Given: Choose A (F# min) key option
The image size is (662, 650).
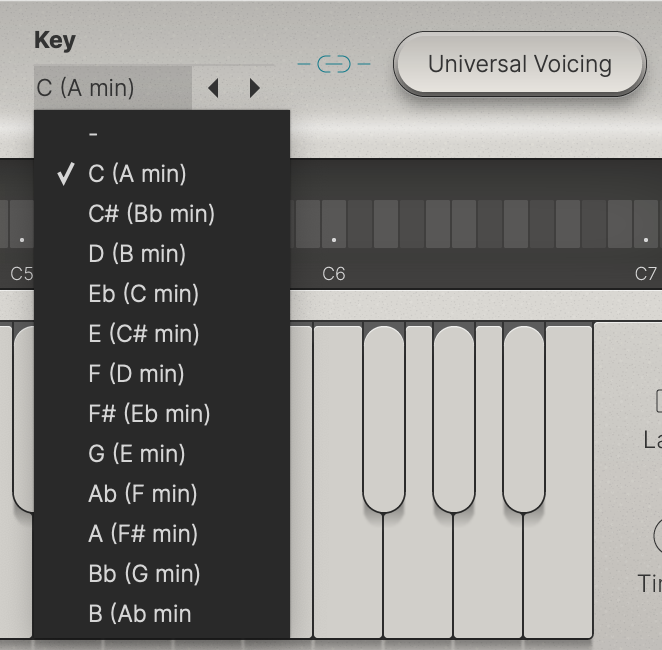Looking at the screenshot, I should [143, 534].
